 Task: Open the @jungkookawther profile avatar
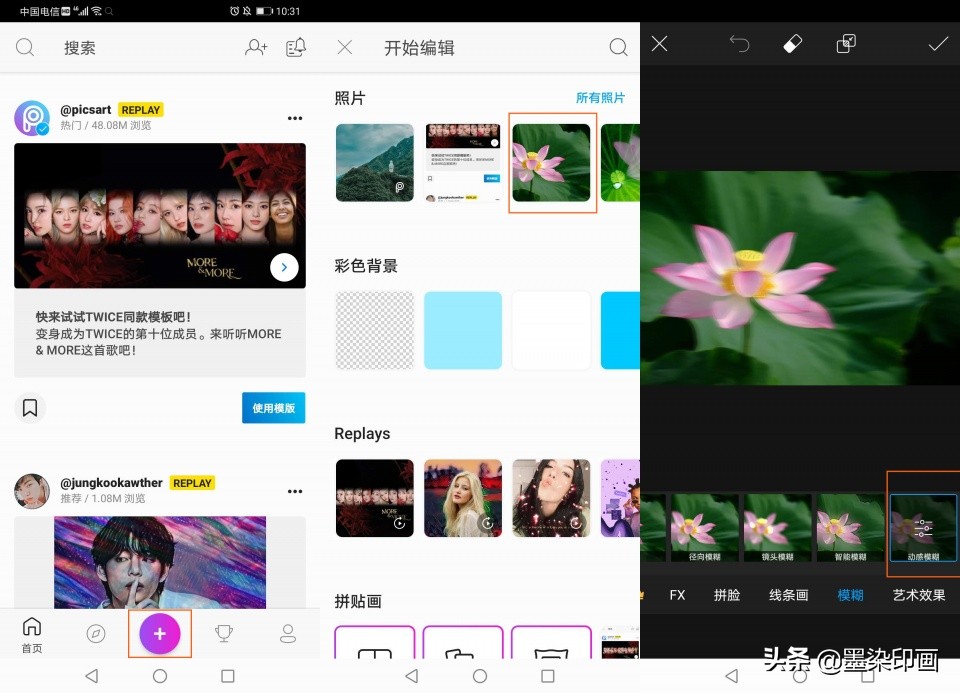point(32,491)
